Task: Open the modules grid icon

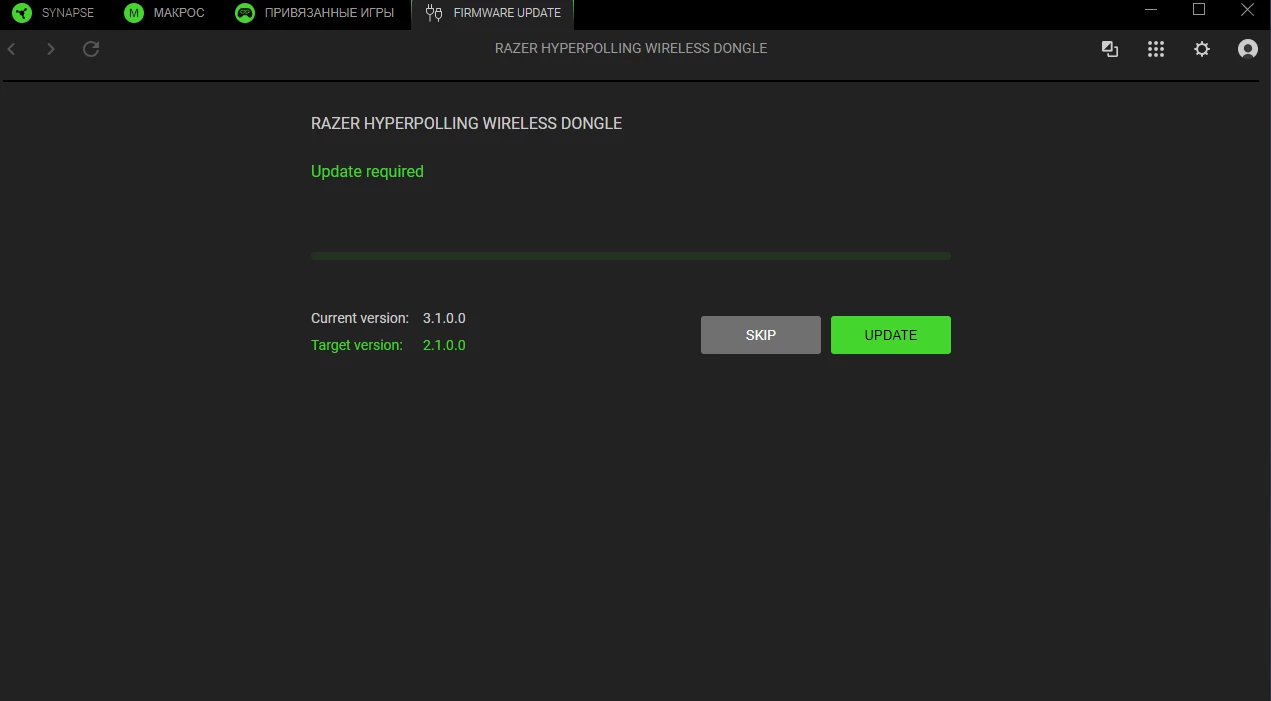Action: [x=1156, y=49]
